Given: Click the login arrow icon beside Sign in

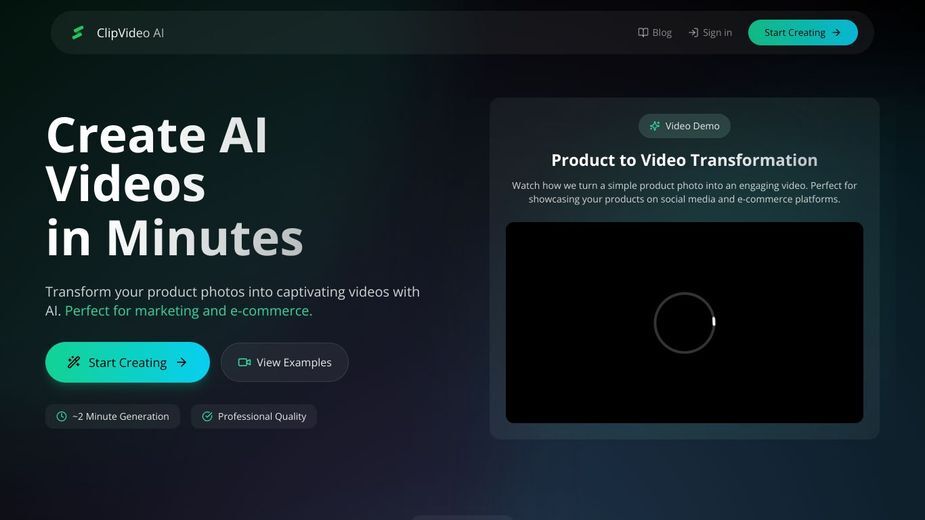Looking at the screenshot, I should click(693, 32).
